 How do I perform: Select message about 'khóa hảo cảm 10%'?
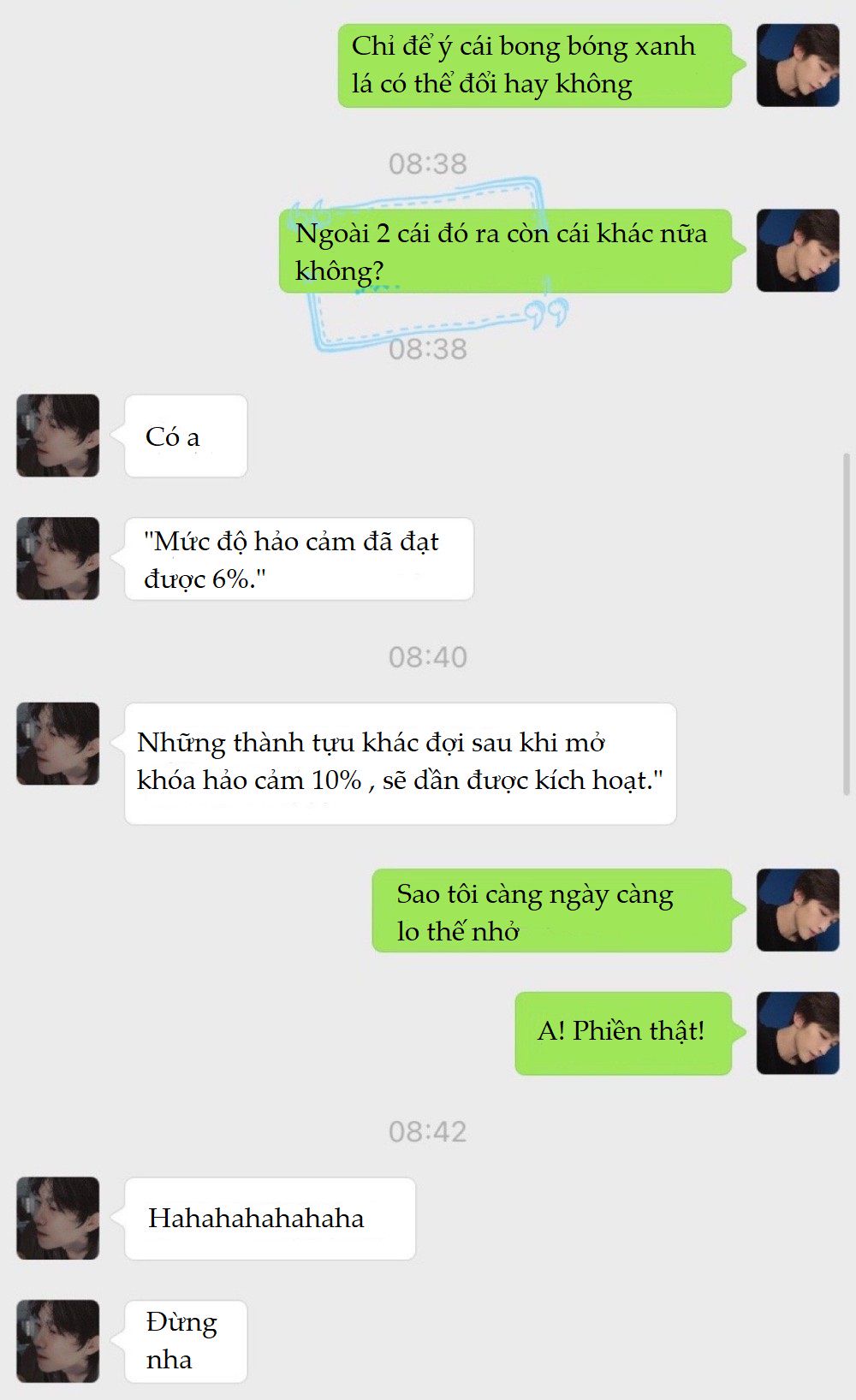(401, 764)
